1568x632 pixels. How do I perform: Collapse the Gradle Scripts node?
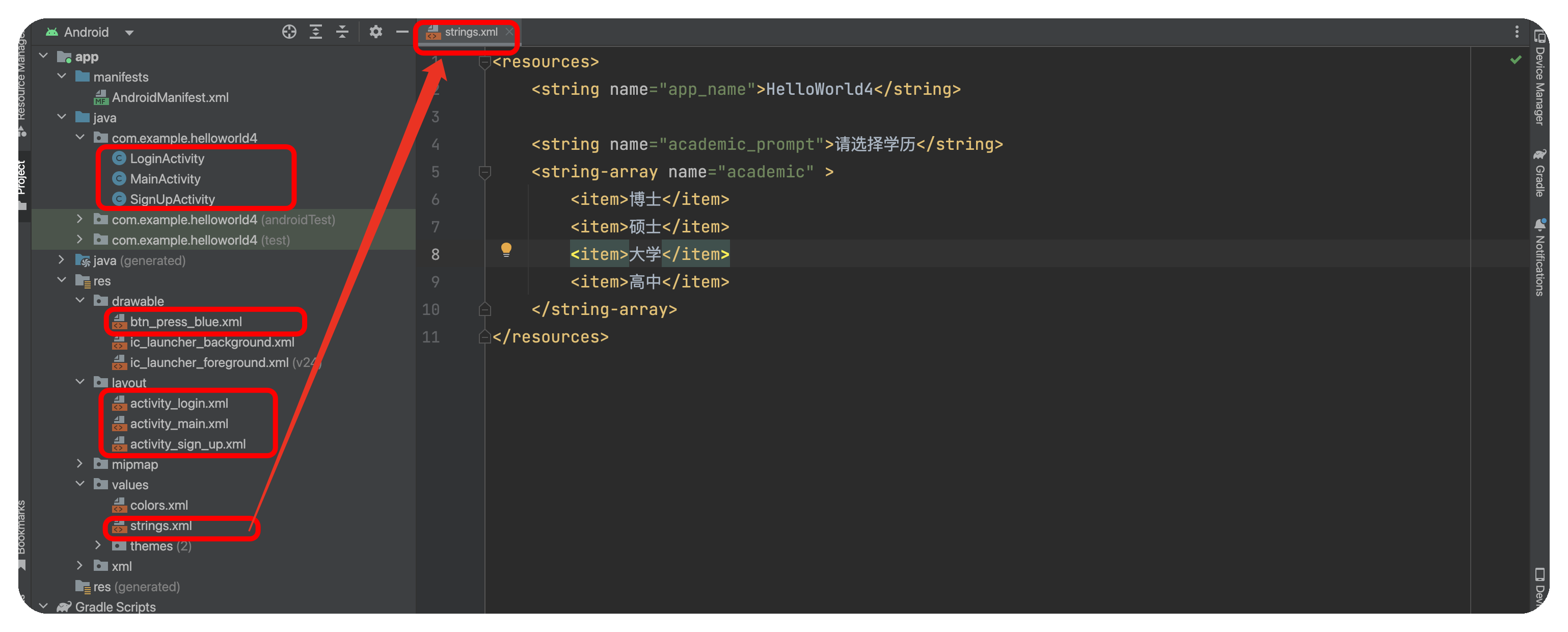pyautogui.click(x=43, y=607)
